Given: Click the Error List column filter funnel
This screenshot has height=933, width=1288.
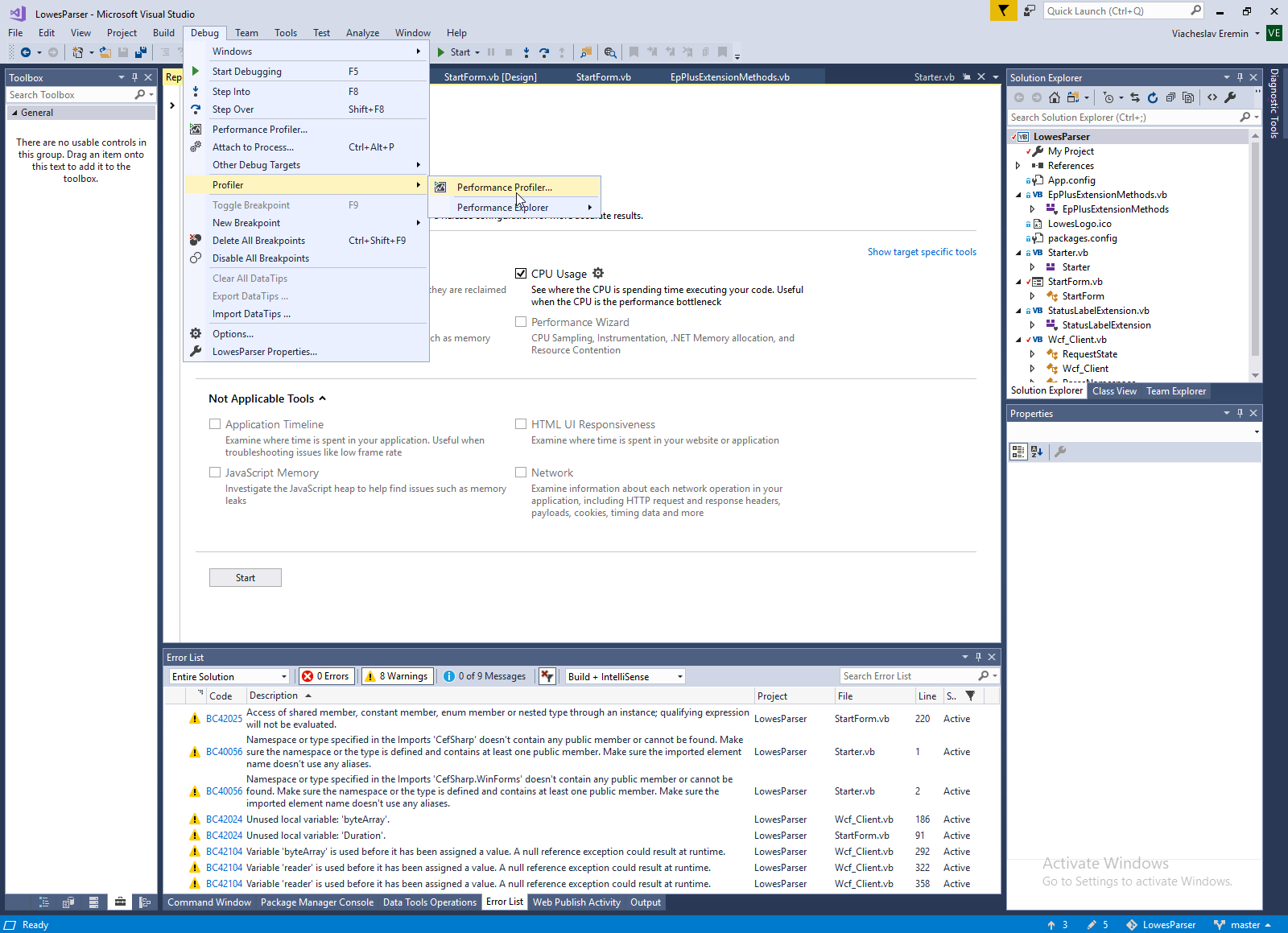Looking at the screenshot, I should pyautogui.click(x=970, y=696).
